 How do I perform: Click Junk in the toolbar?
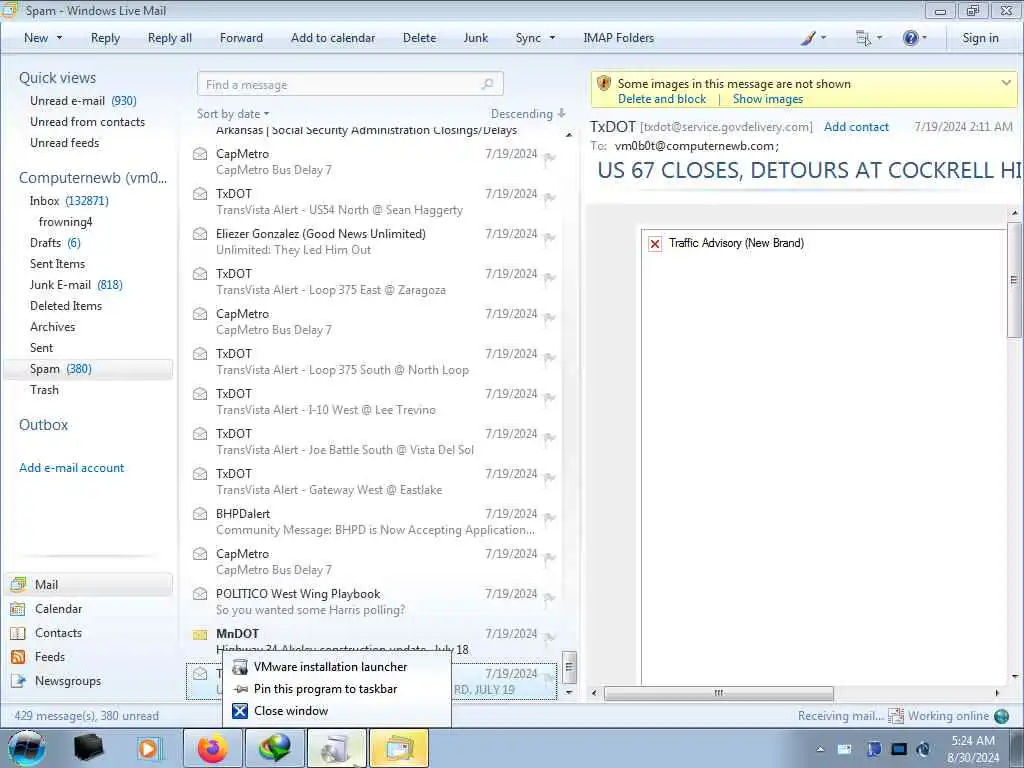click(x=475, y=38)
